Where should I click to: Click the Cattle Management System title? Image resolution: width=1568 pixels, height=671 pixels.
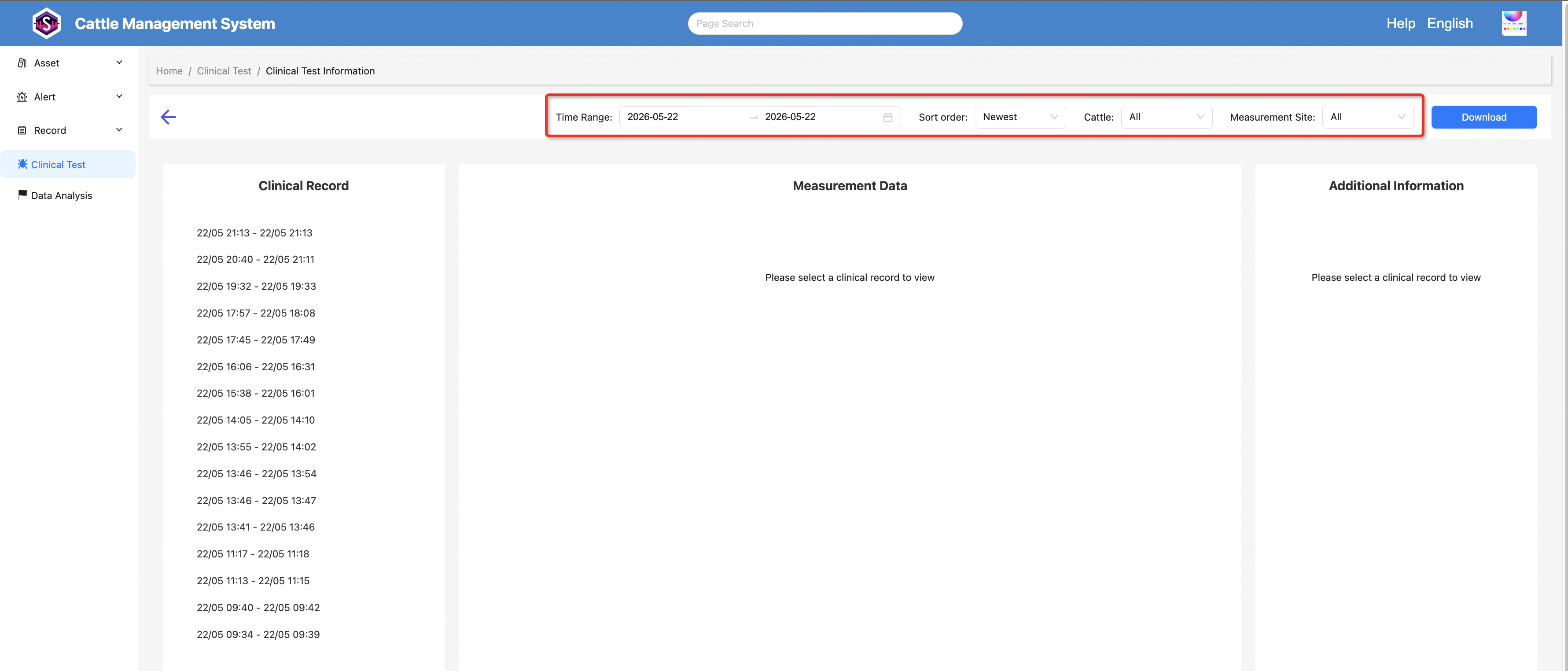tap(175, 24)
